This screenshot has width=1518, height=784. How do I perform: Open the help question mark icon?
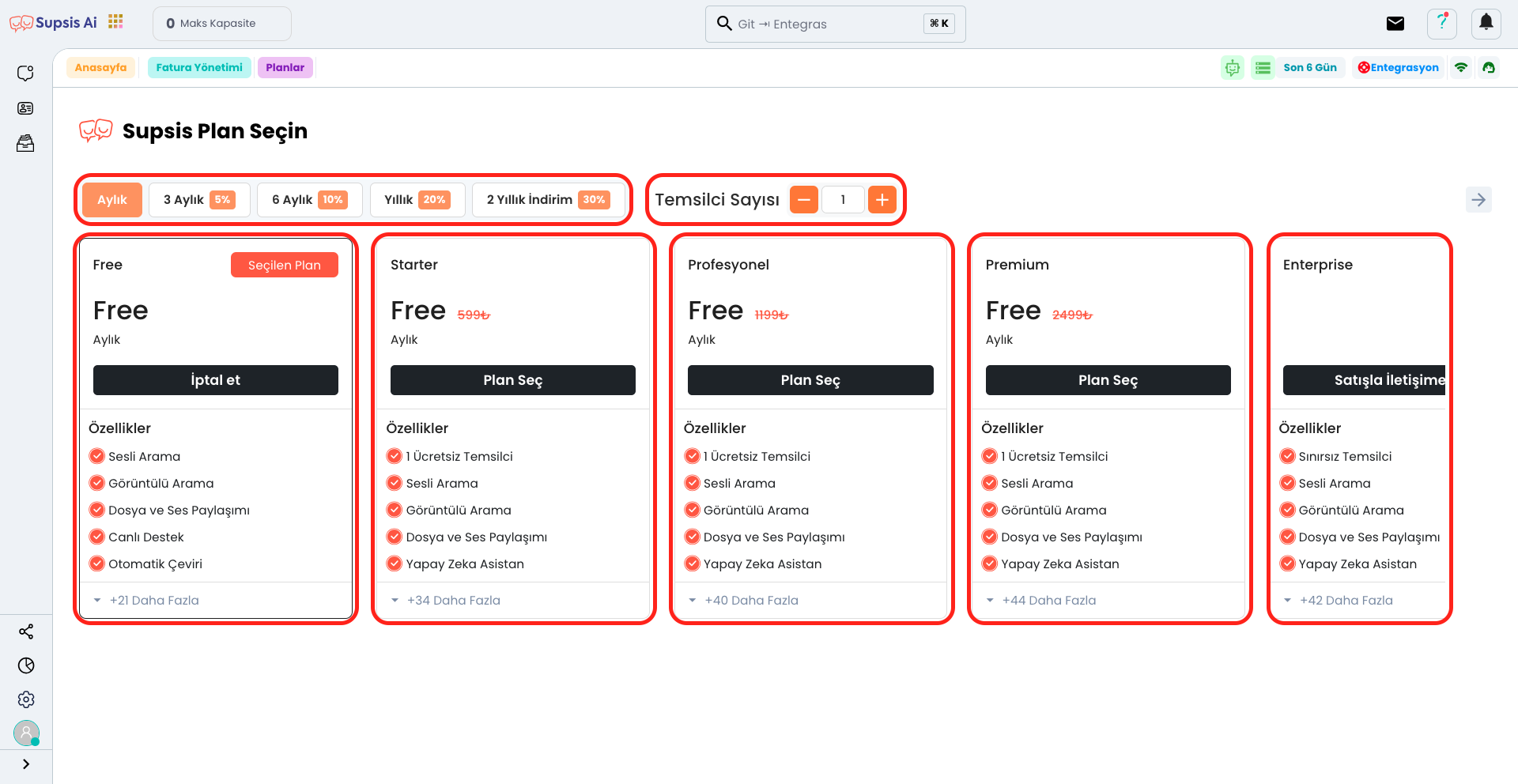point(1442,23)
